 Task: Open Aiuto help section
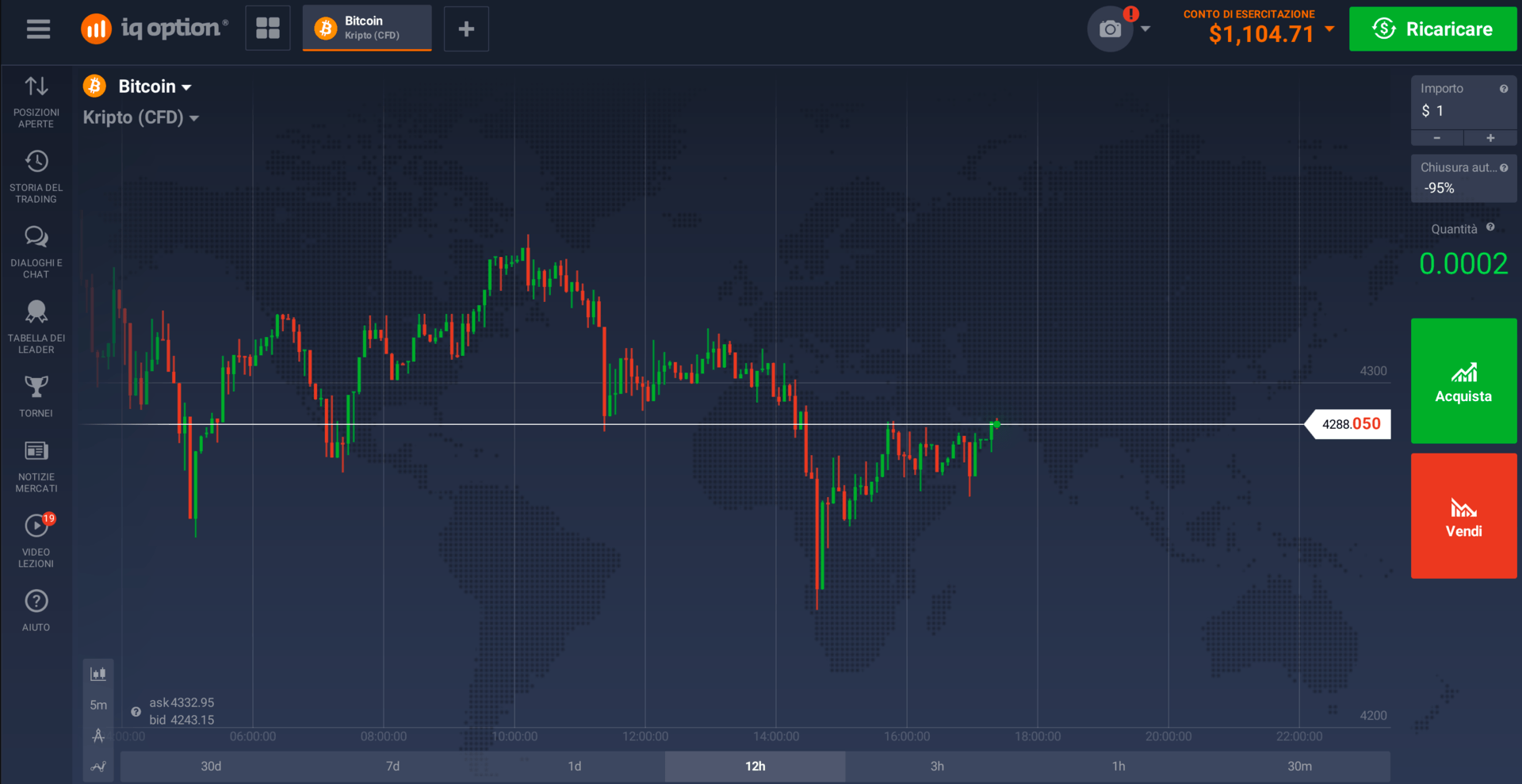(36, 610)
